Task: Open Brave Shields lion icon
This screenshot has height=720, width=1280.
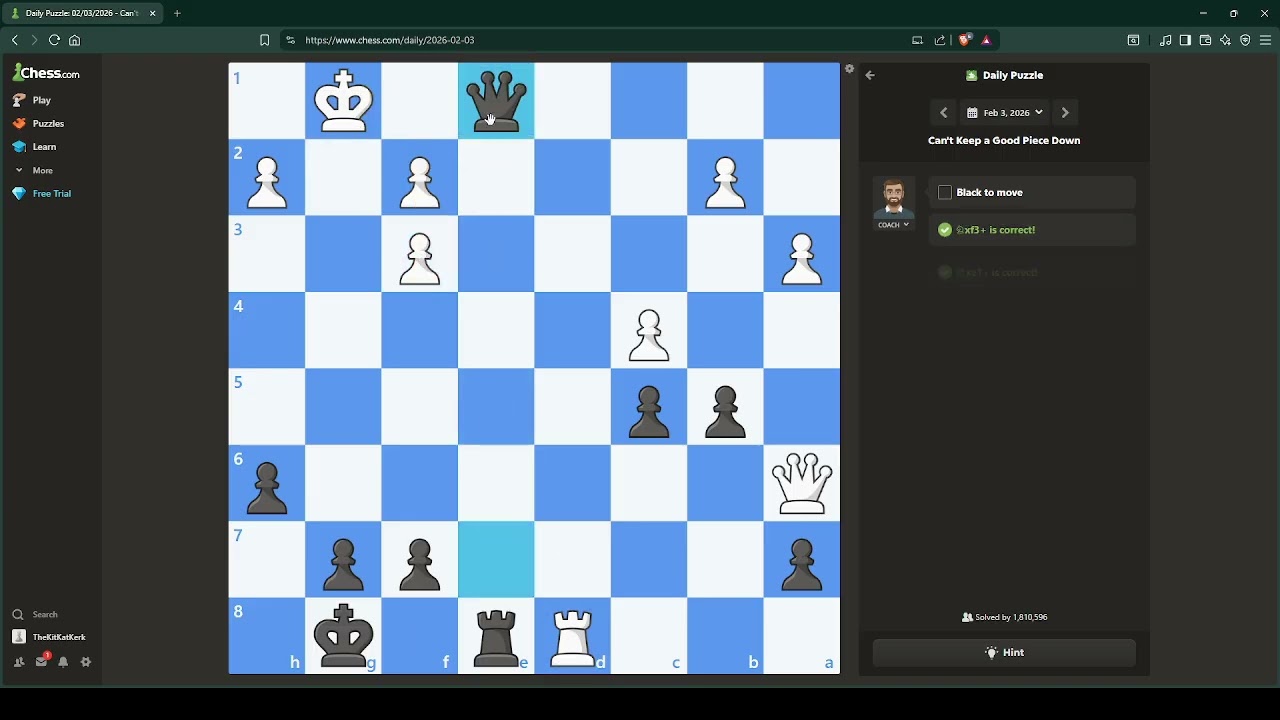Action: (x=964, y=40)
